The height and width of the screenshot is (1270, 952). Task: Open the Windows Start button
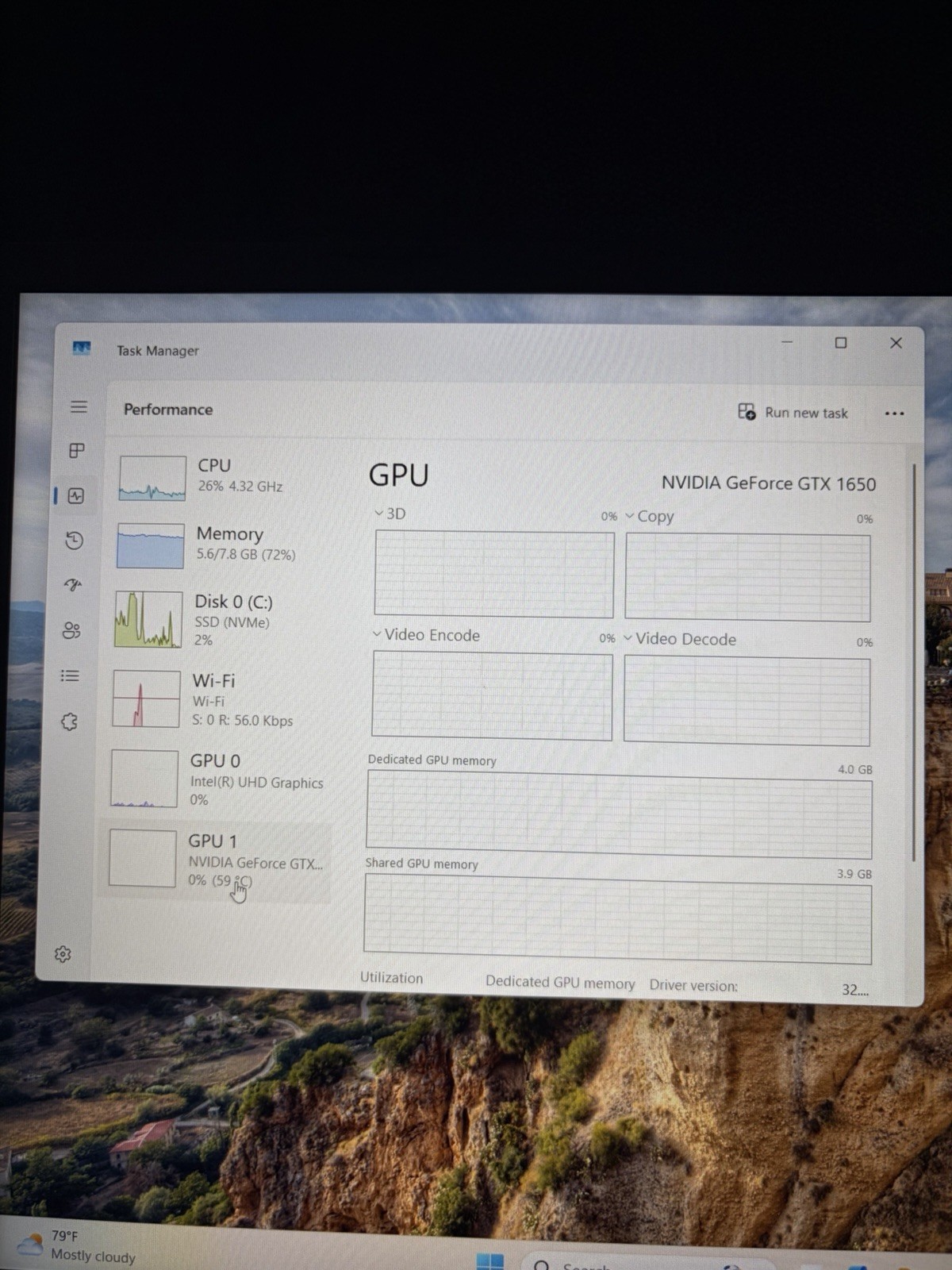point(489,1261)
